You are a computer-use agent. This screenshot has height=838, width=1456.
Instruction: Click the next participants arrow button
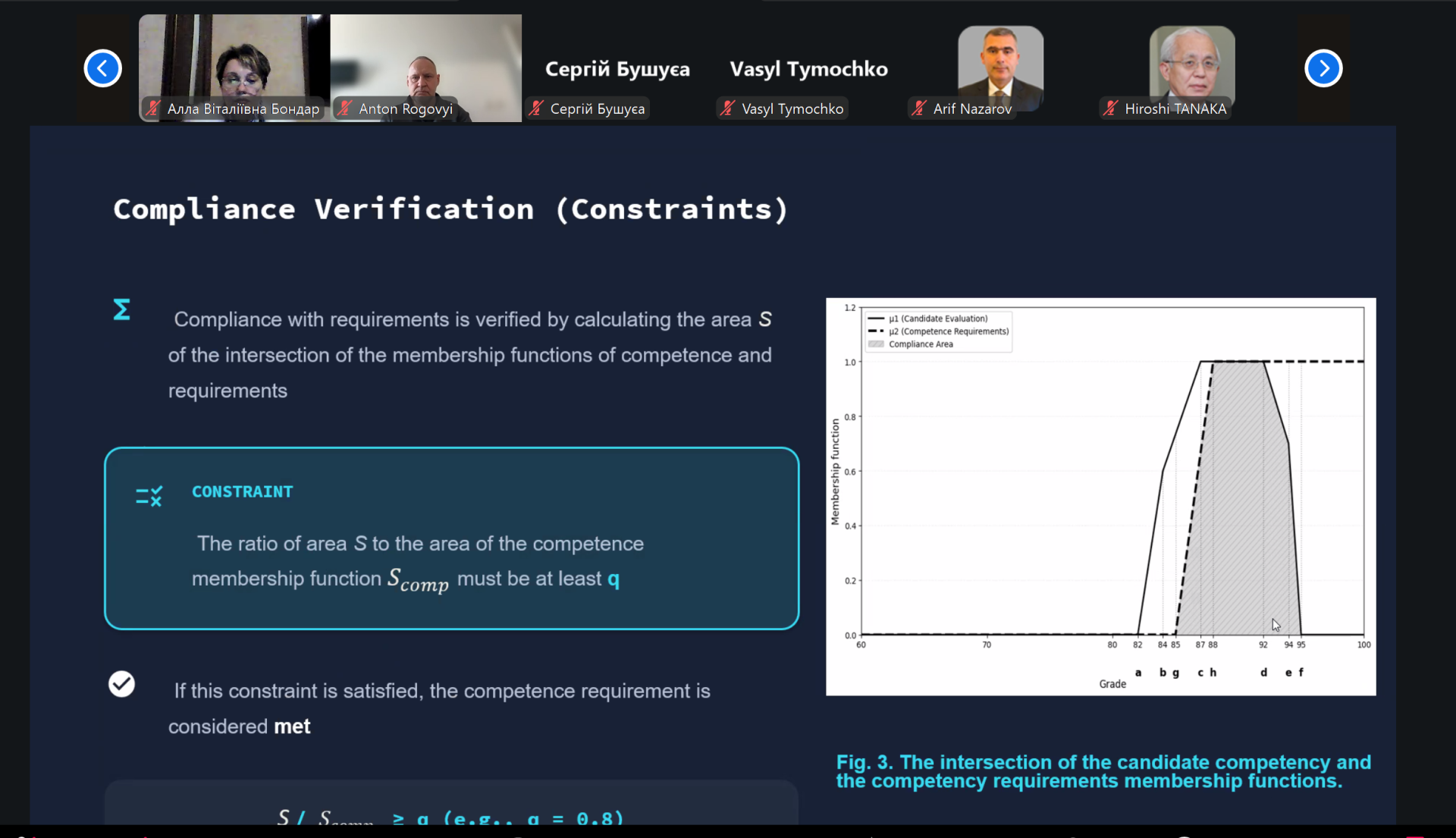tap(1323, 68)
